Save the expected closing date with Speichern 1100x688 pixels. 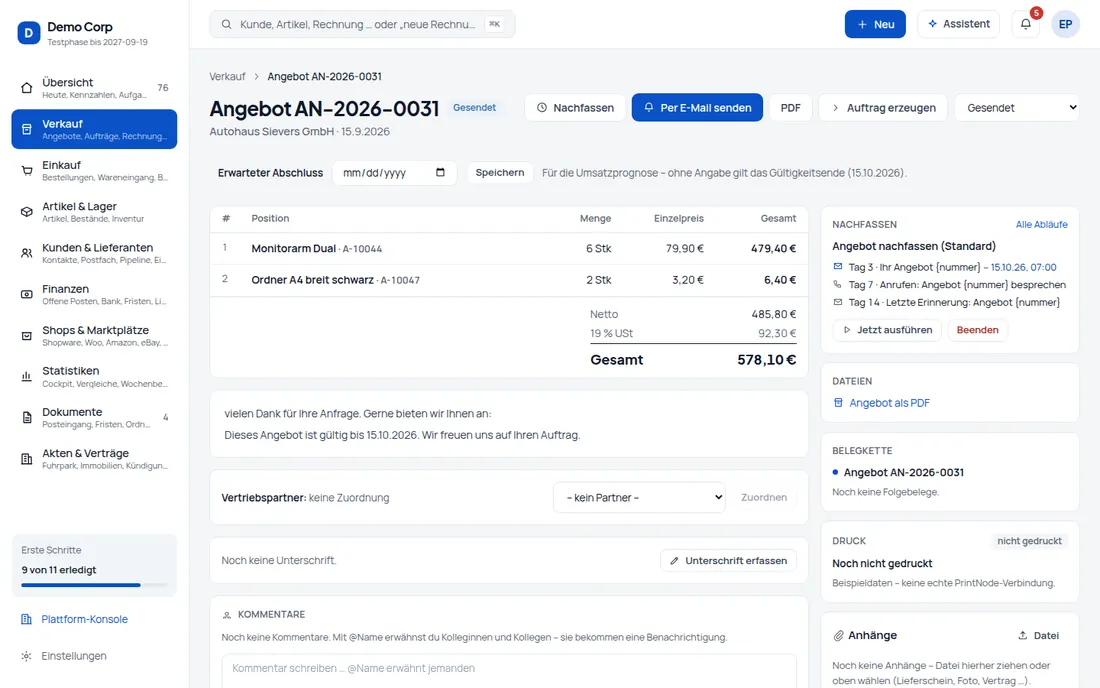tap(499, 173)
